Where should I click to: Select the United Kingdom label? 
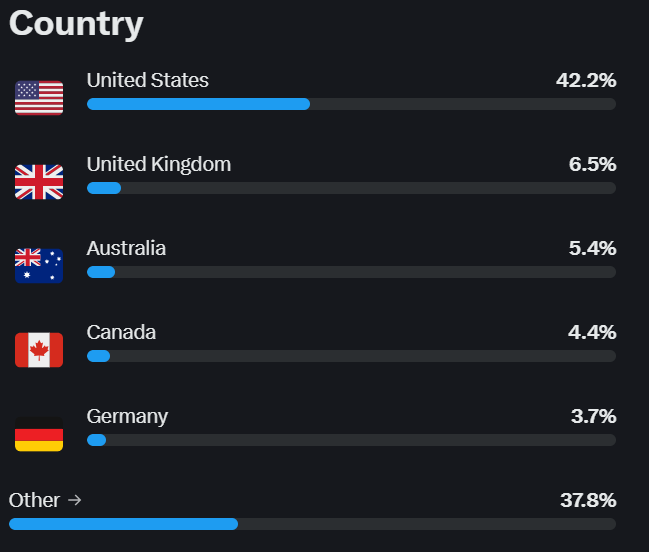(159, 164)
